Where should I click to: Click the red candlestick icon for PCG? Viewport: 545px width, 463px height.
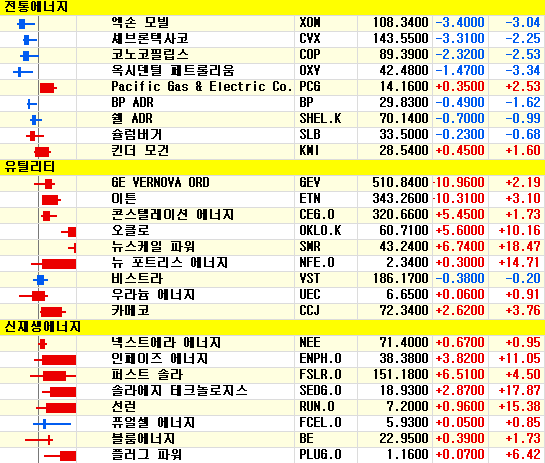(x=48, y=88)
